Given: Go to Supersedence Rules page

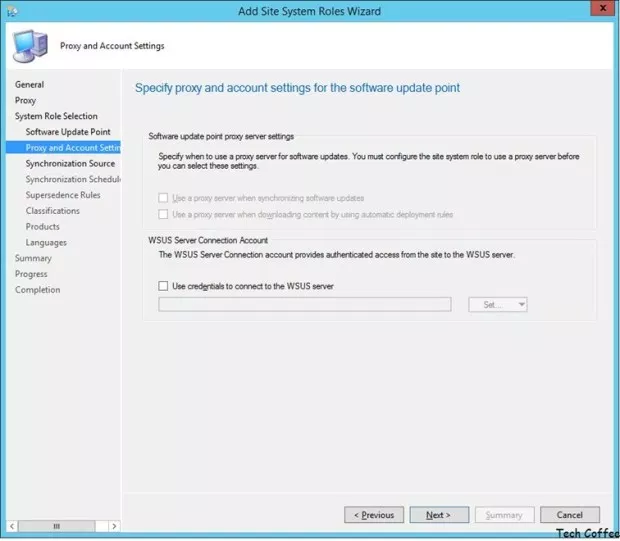Looking at the screenshot, I should click(x=63, y=195).
